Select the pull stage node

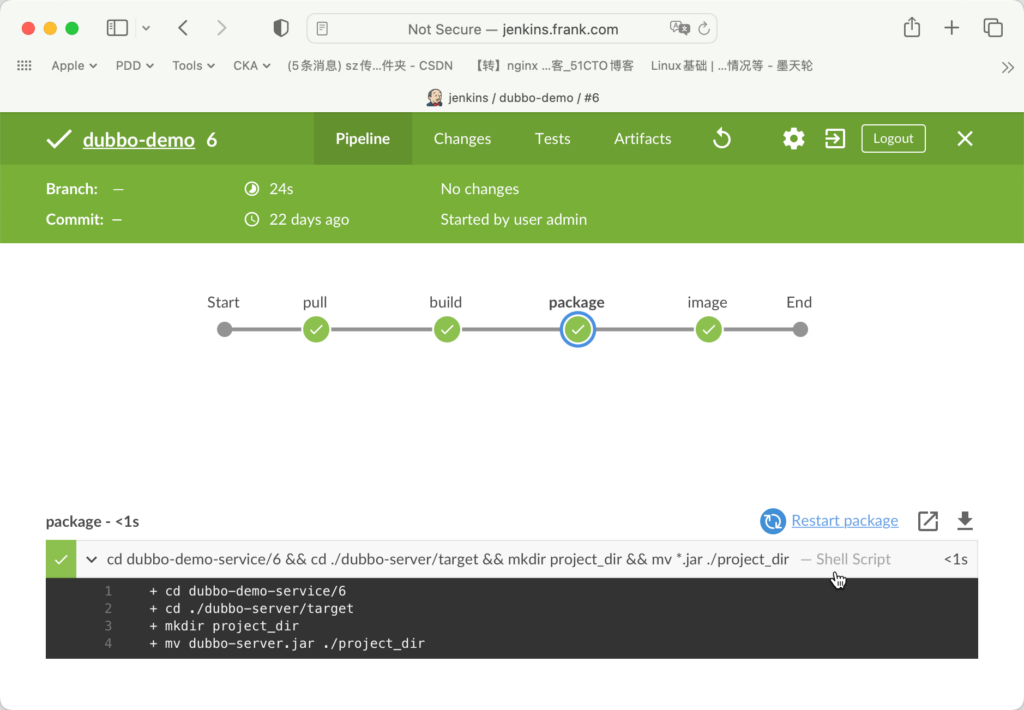316,329
